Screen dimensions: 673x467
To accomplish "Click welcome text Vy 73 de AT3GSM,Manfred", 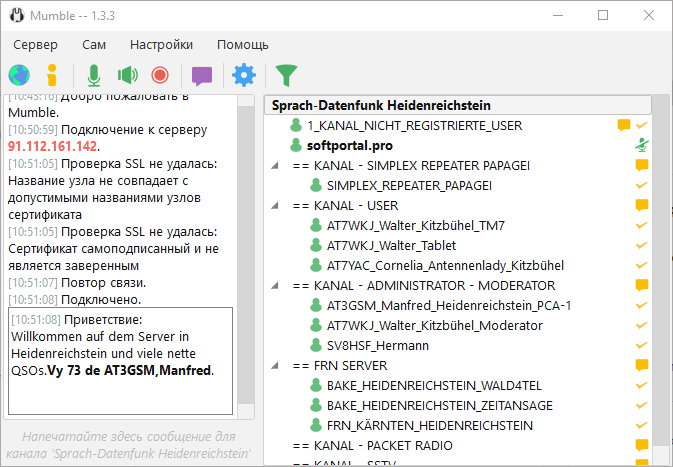I will [130, 370].
